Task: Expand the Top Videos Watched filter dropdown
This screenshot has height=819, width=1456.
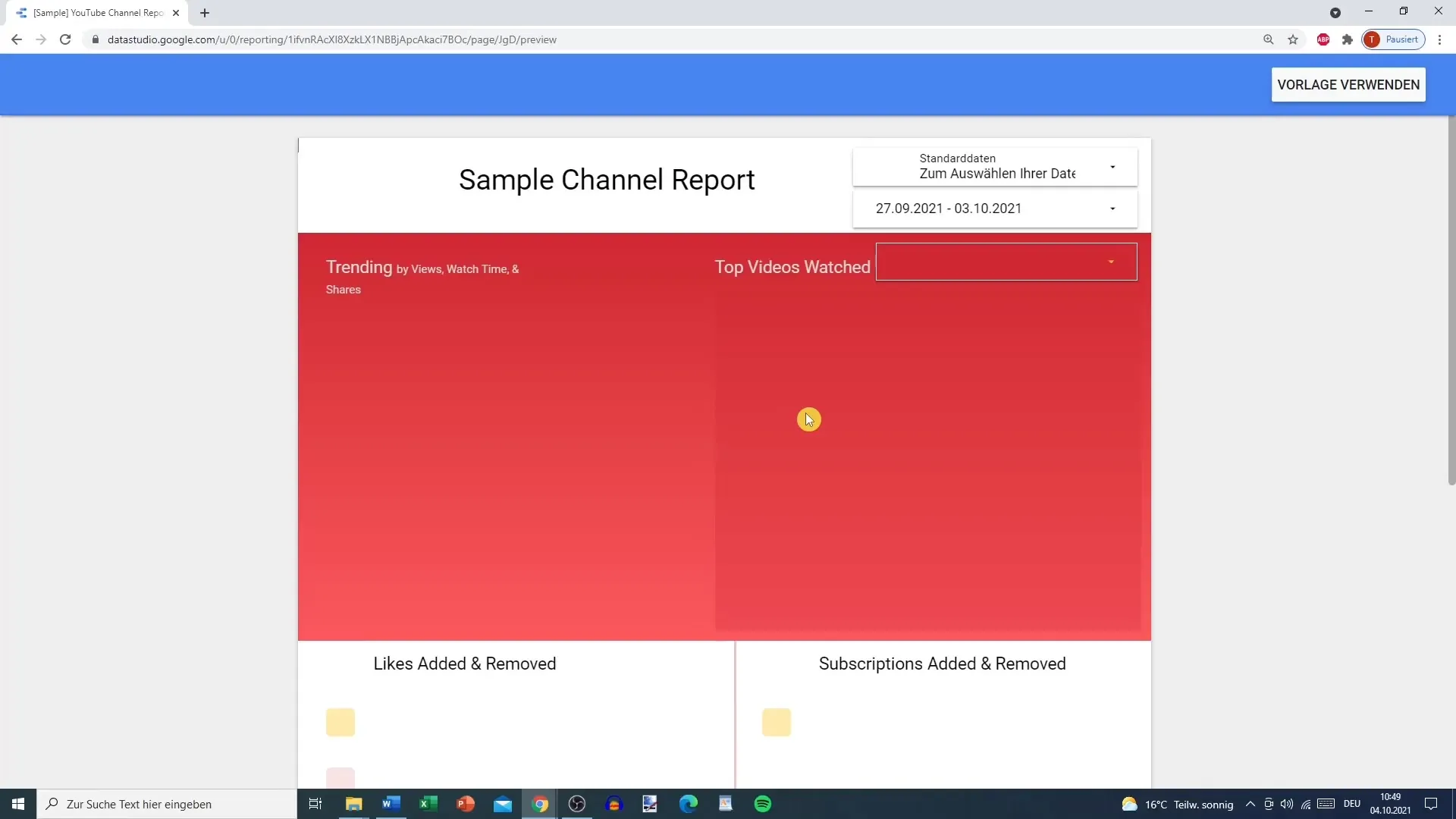Action: pos(1006,262)
